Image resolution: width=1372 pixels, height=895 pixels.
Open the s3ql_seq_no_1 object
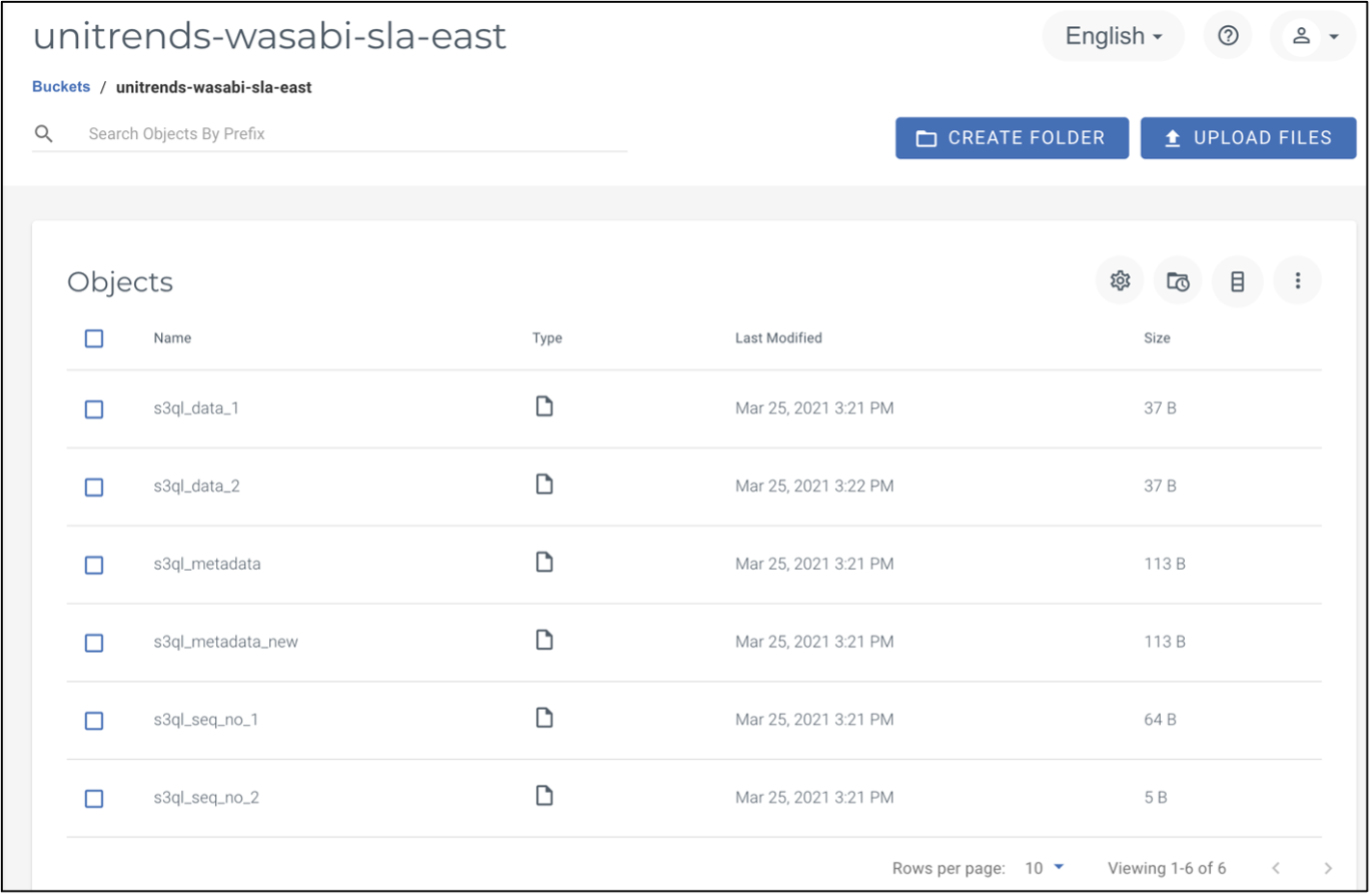(205, 720)
